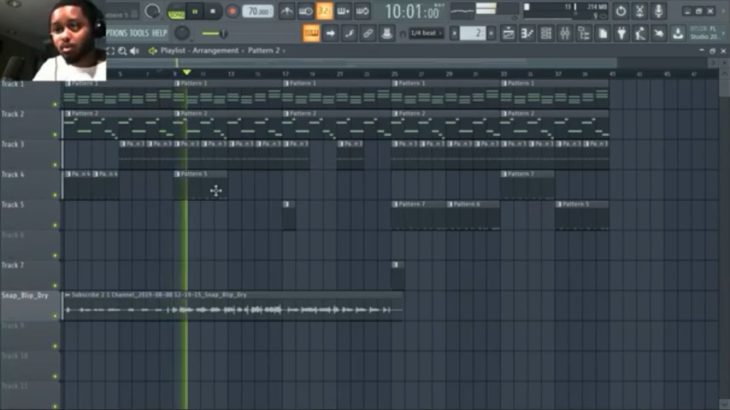Open the 1/4 beat snap dropdown

[x=426, y=34]
